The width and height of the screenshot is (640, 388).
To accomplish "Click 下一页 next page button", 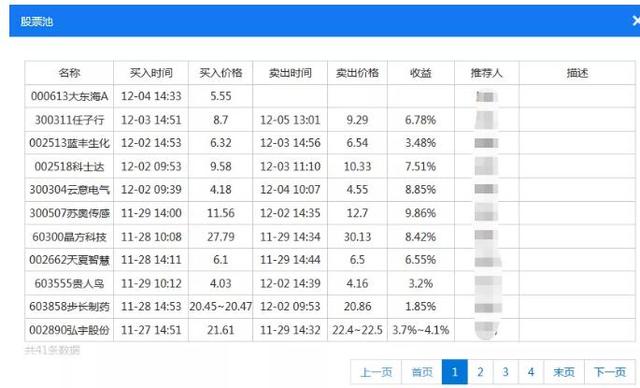I will [x=610, y=372].
